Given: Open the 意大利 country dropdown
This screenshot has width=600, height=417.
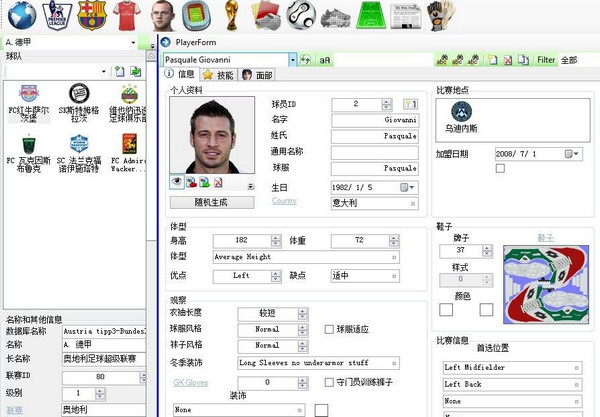Looking at the screenshot, I should (x=413, y=204).
